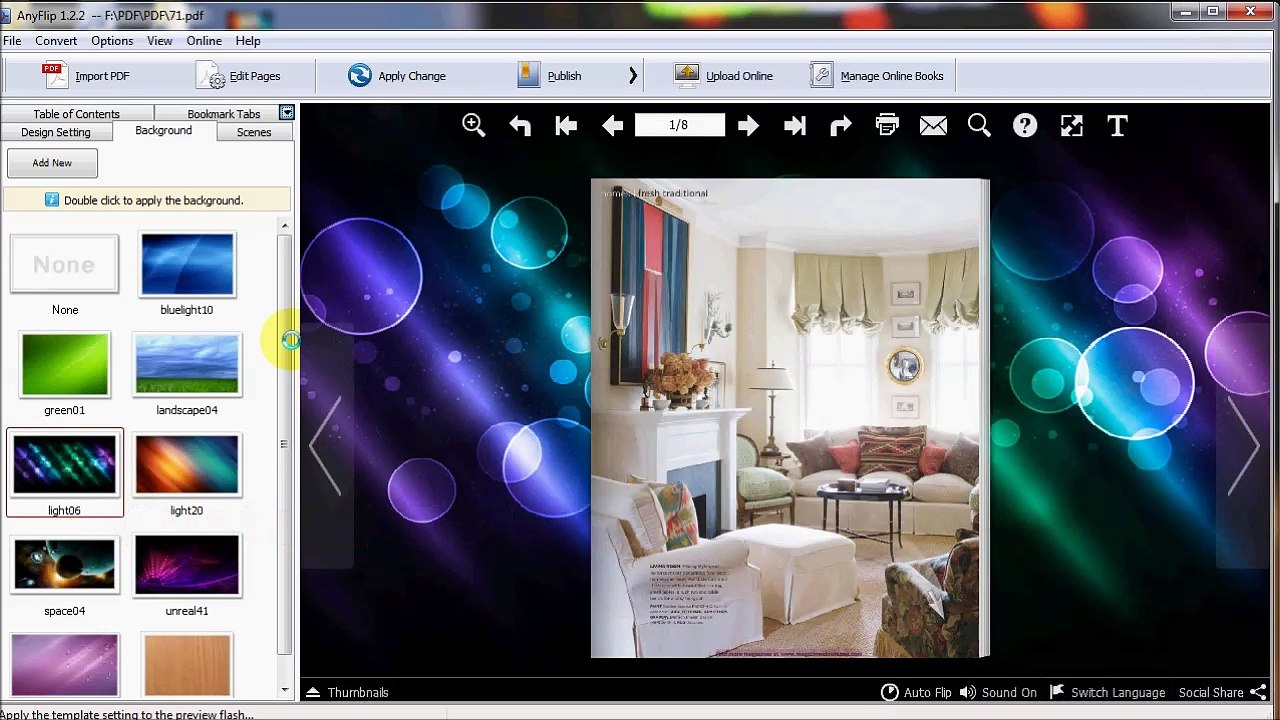Click the flipbook page preview
Screen dimensions: 1280x720
click(790, 418)
